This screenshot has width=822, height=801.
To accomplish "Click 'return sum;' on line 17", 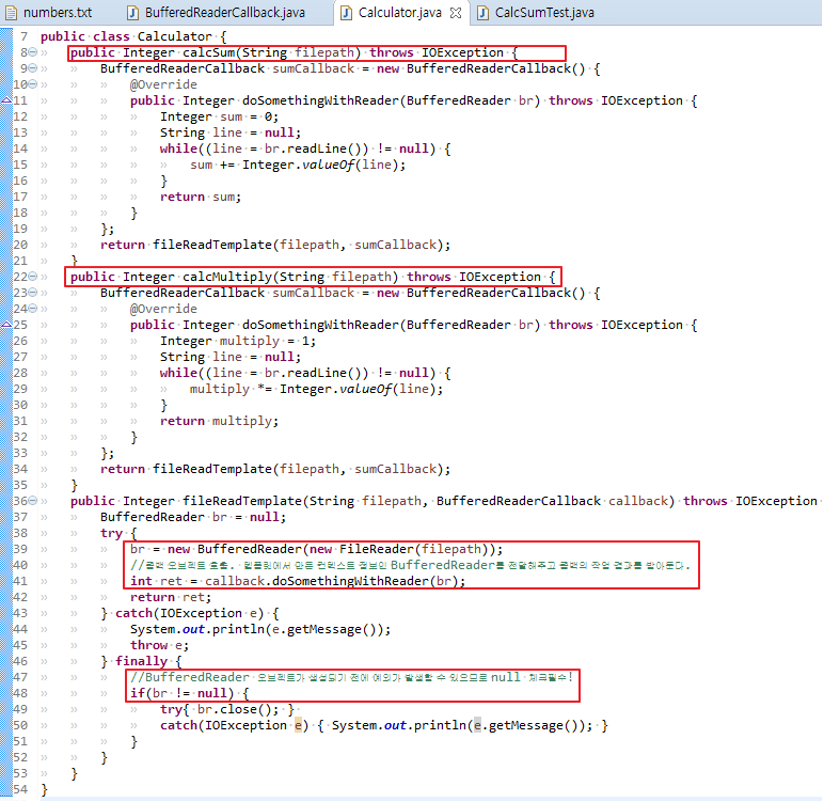I will pyautogui.click(x=201, y=197).
